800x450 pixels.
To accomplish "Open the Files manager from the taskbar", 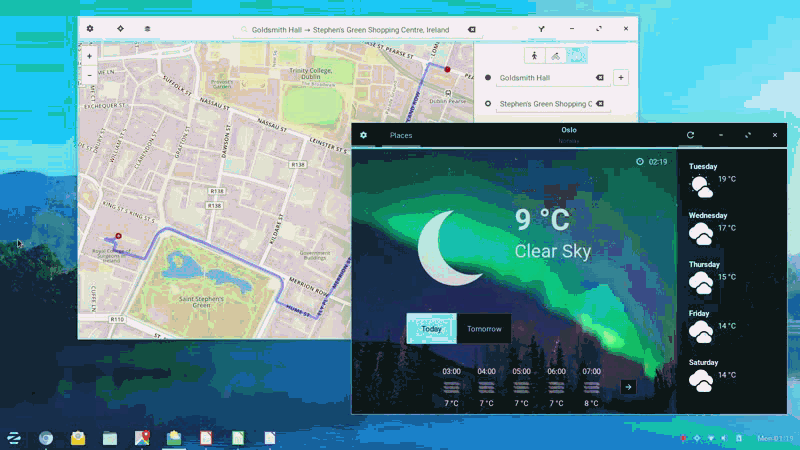I will 110,438.
